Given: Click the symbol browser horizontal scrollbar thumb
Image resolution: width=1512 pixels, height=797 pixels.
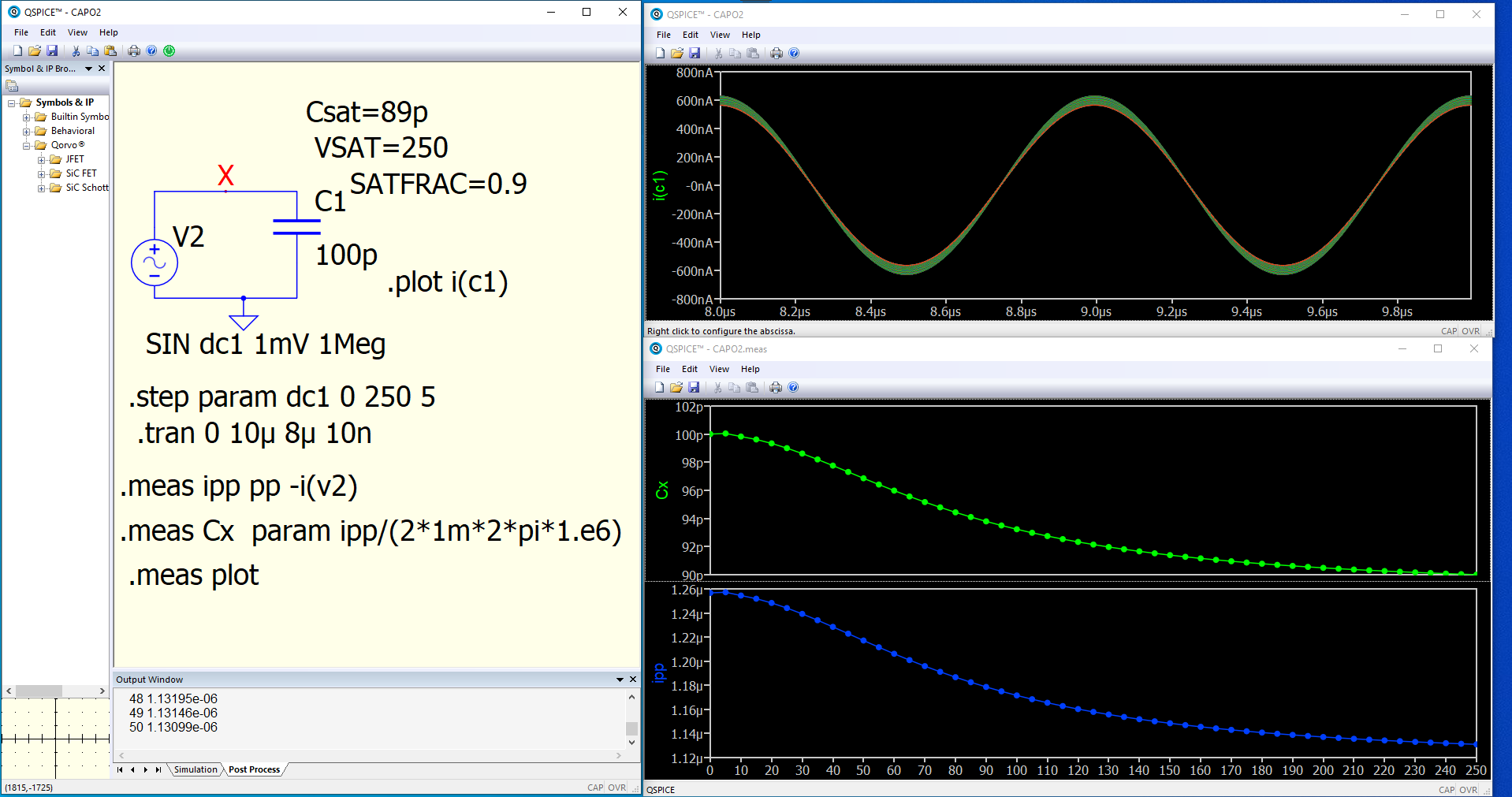Looking at the screenshot, I should click(39, 691).
